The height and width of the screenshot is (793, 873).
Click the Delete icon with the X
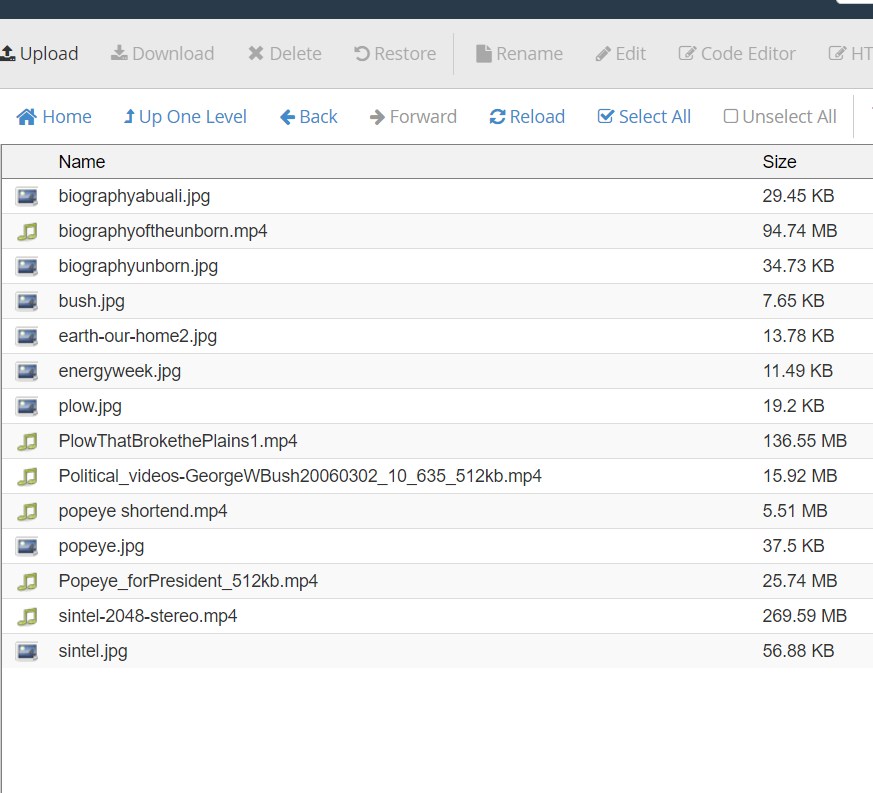[x=254, y=53]
